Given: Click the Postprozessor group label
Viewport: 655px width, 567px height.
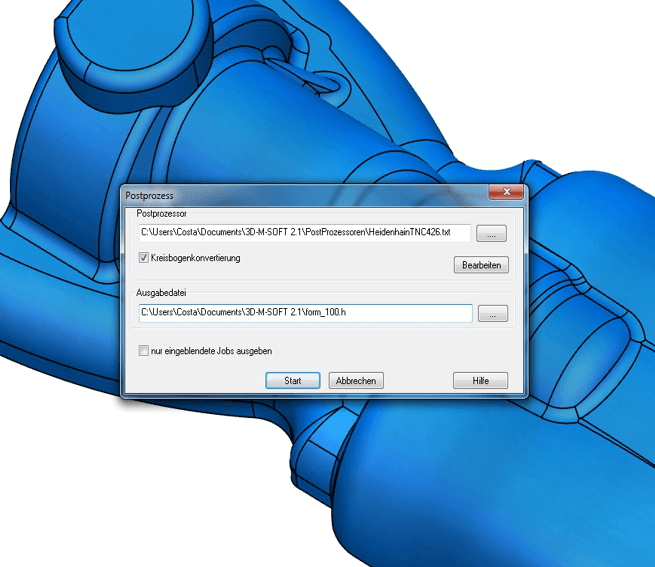Looking at the screenshot, I should click(161, 214).
